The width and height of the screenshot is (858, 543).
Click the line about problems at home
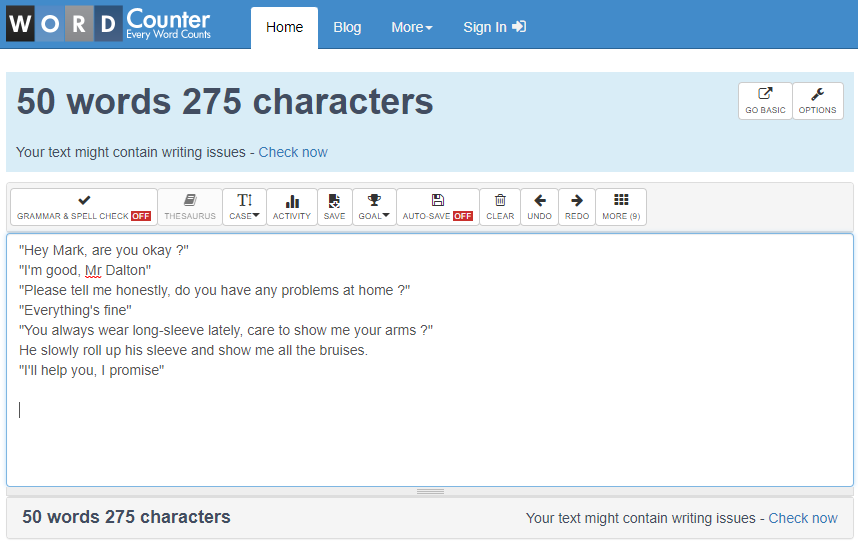coord(214,290)
